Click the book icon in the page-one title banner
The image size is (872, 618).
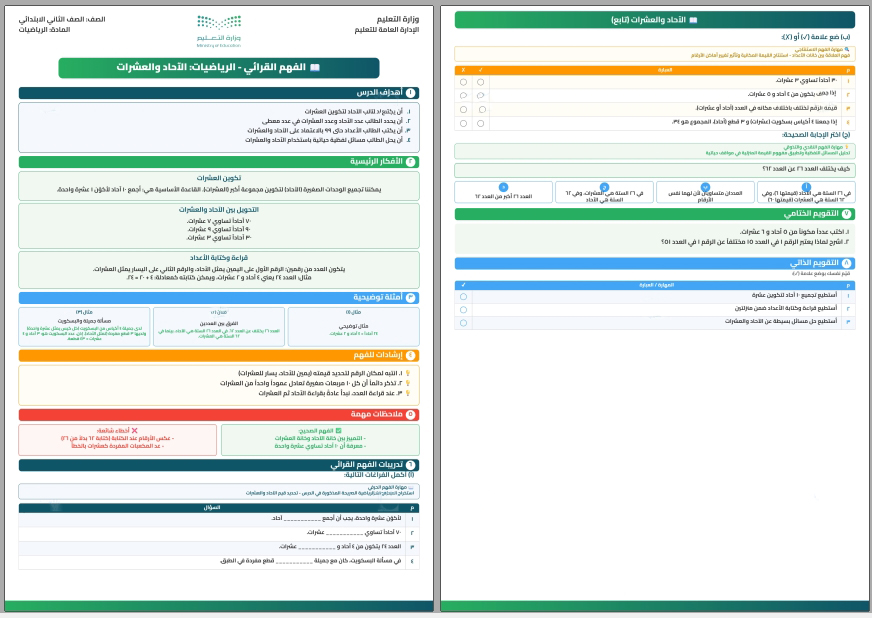pyautogui.click(x=315, y=67)
